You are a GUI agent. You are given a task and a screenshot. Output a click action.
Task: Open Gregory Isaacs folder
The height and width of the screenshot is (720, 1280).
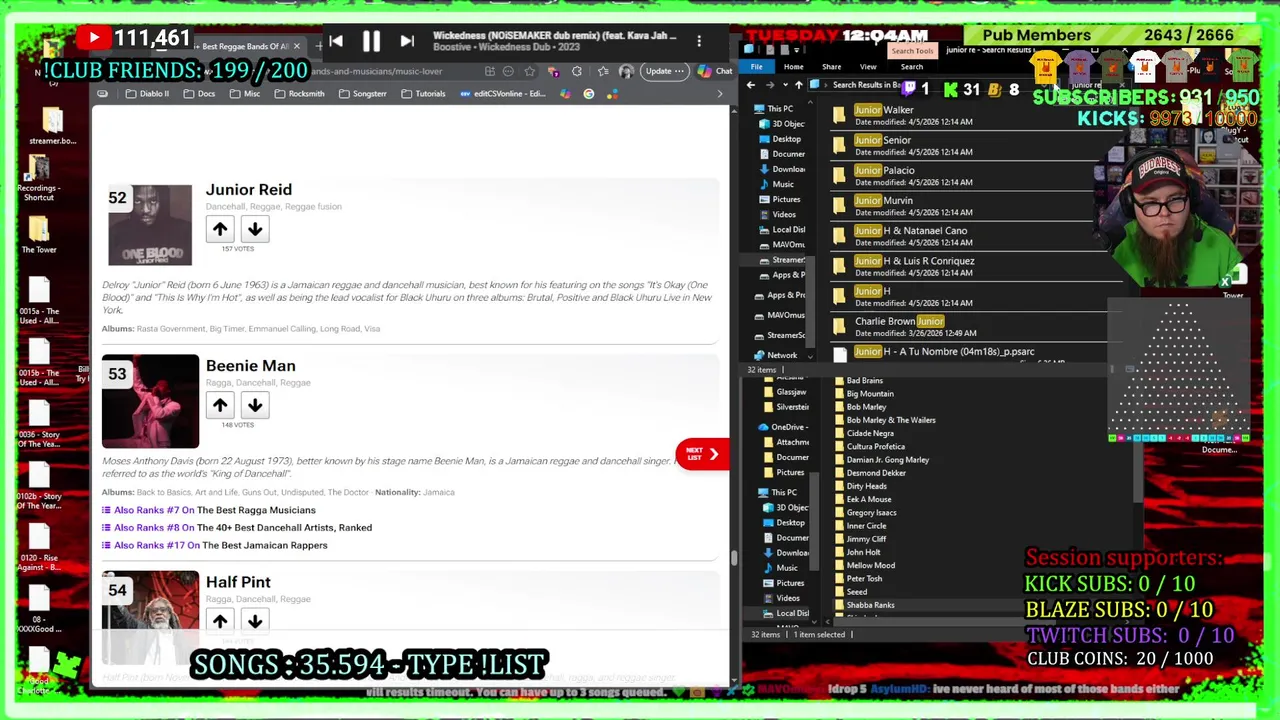point(866,512)
